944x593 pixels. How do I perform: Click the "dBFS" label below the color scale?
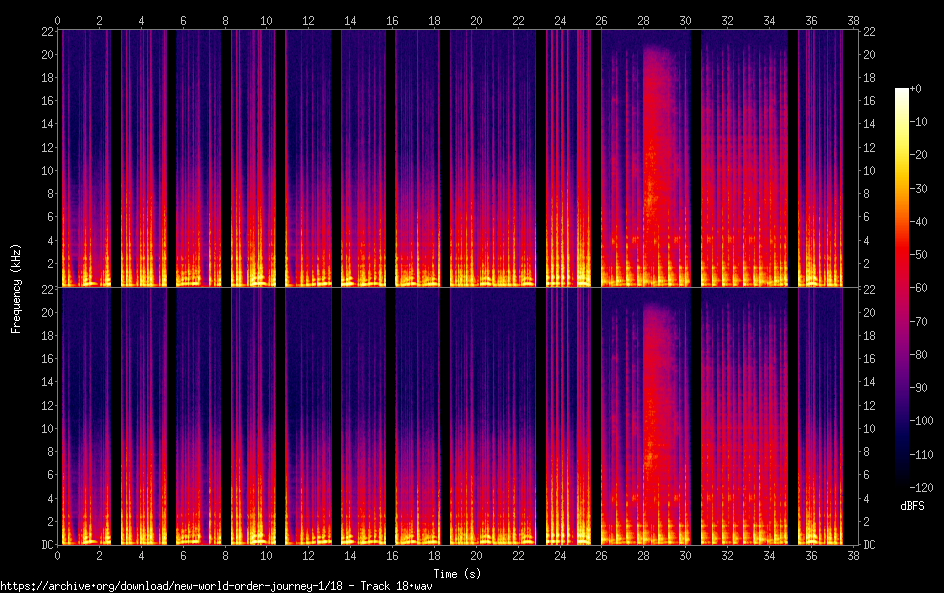click(911, 507)
